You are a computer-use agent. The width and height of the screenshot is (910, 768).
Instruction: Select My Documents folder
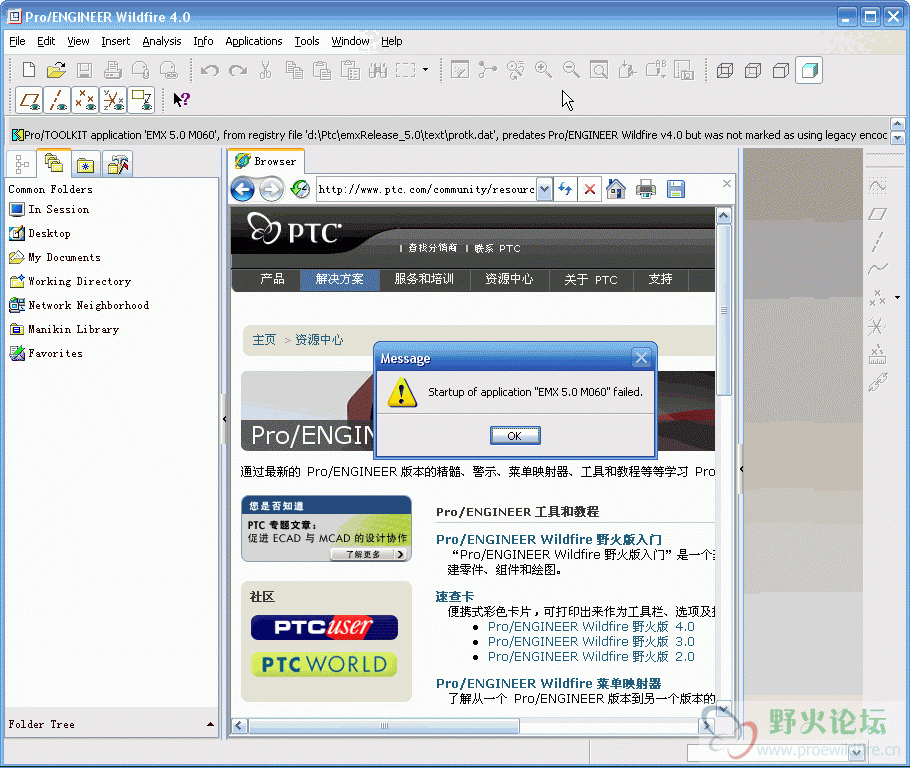click(56, 257)
